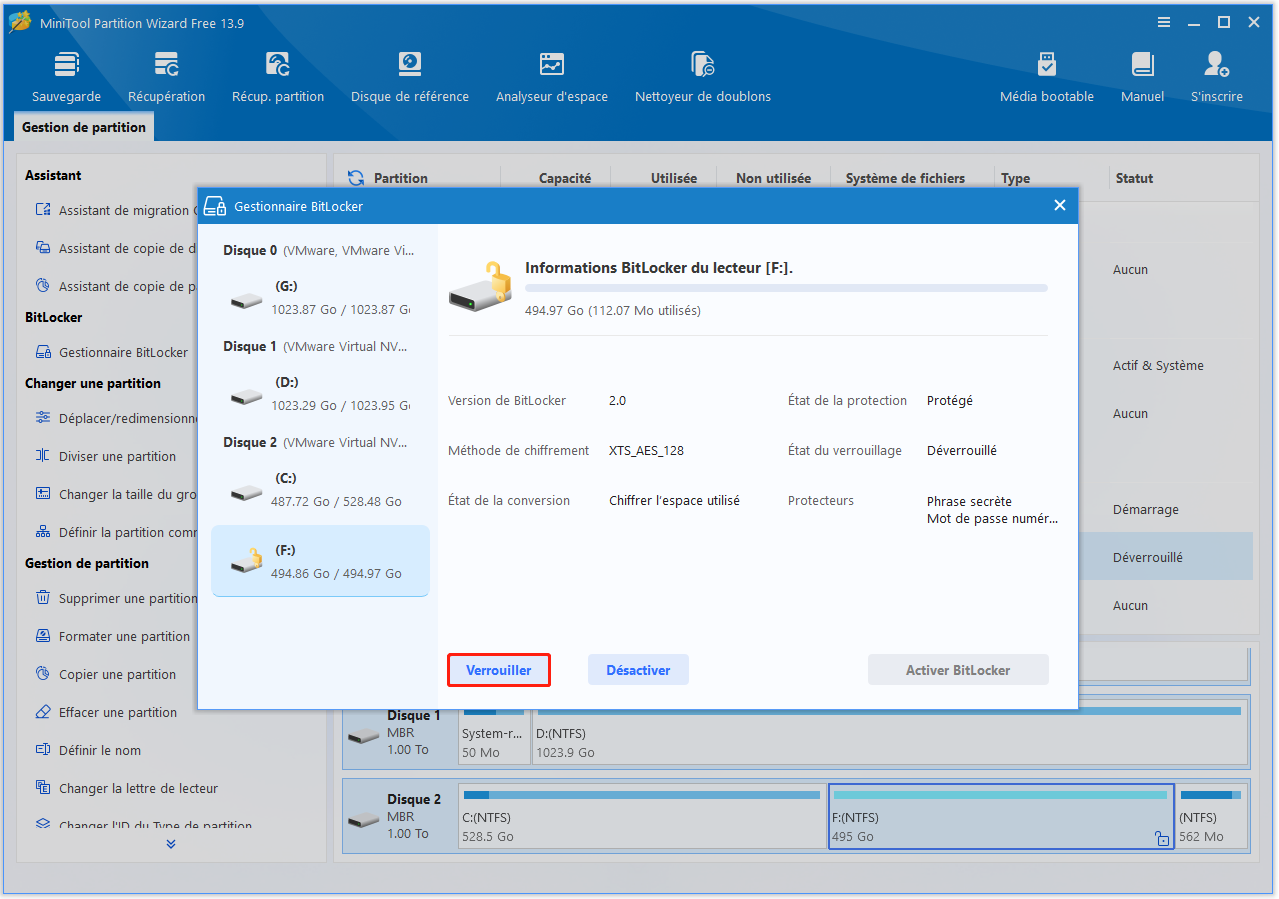This screenshot has width=1279, height=899.
Task: Open Gestionnaire BitLocker from the sidebar
Action: tap(112, 352)
